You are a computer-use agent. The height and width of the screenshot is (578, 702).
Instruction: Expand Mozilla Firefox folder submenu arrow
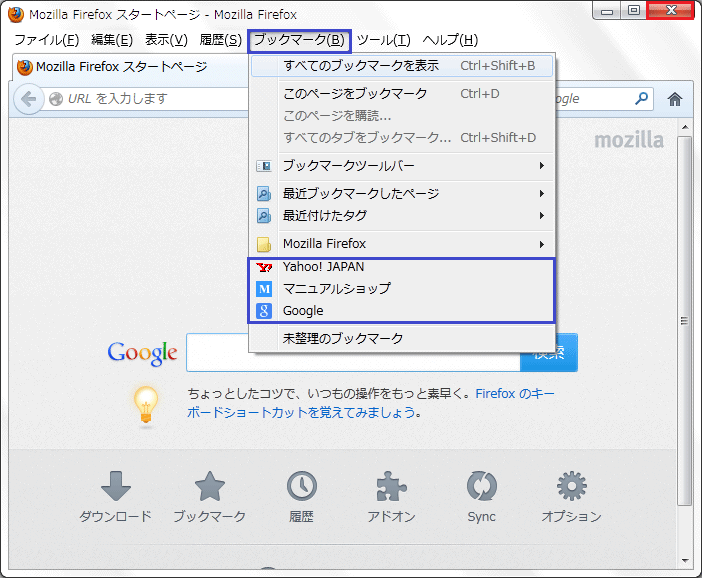point(542,244)
